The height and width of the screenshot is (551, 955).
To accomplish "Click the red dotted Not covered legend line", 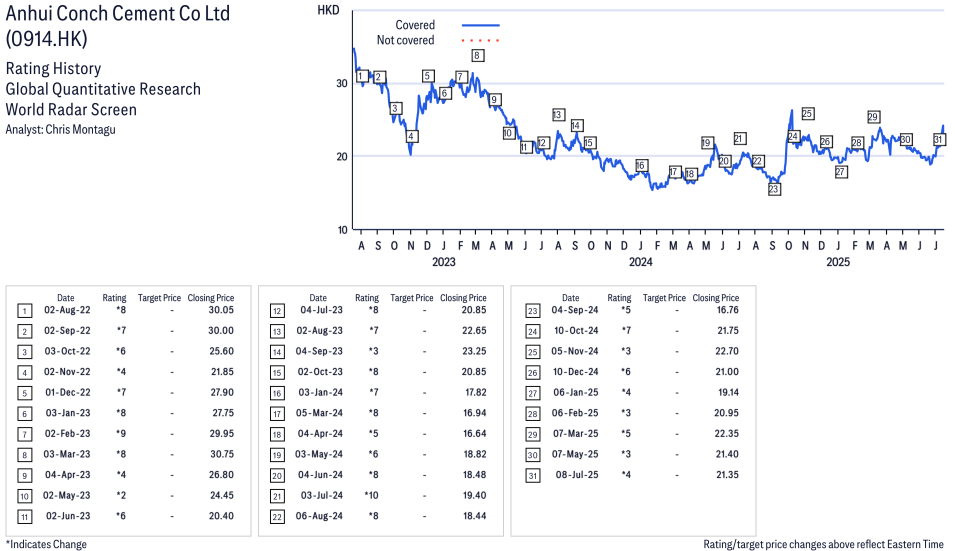I will click(x=481, y=41).
